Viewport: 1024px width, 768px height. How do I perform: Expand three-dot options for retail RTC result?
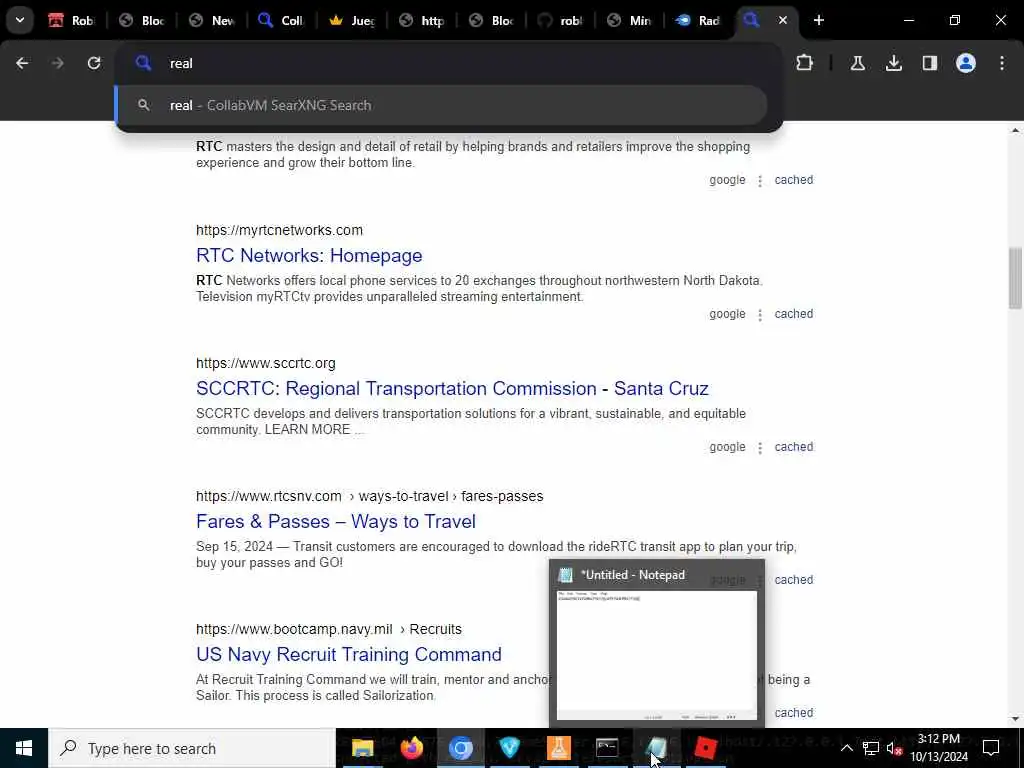click(760, 182)
